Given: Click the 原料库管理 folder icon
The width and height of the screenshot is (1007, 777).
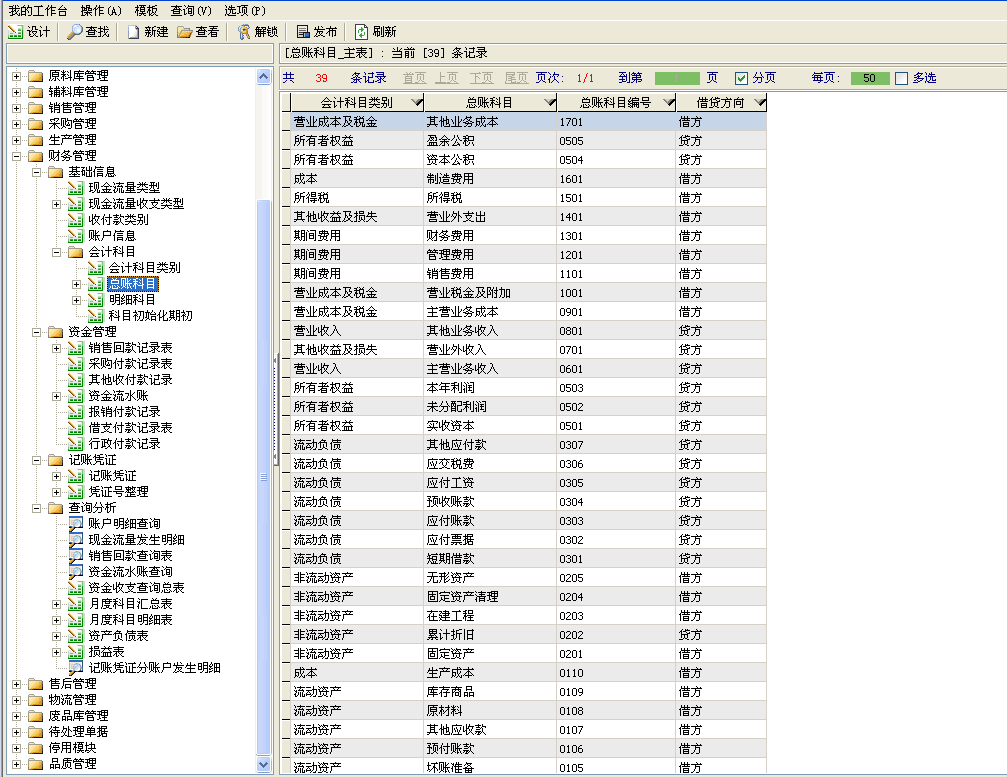Looking at the screenshot, I should (x=36, y=76).
